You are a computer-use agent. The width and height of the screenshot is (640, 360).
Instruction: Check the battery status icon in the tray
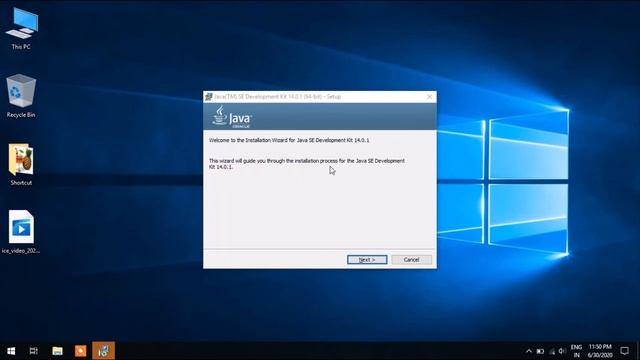coord(540,351)
